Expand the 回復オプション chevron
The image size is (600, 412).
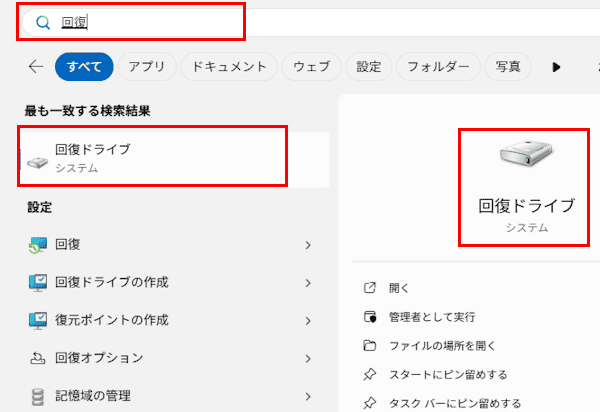(308, 359)
